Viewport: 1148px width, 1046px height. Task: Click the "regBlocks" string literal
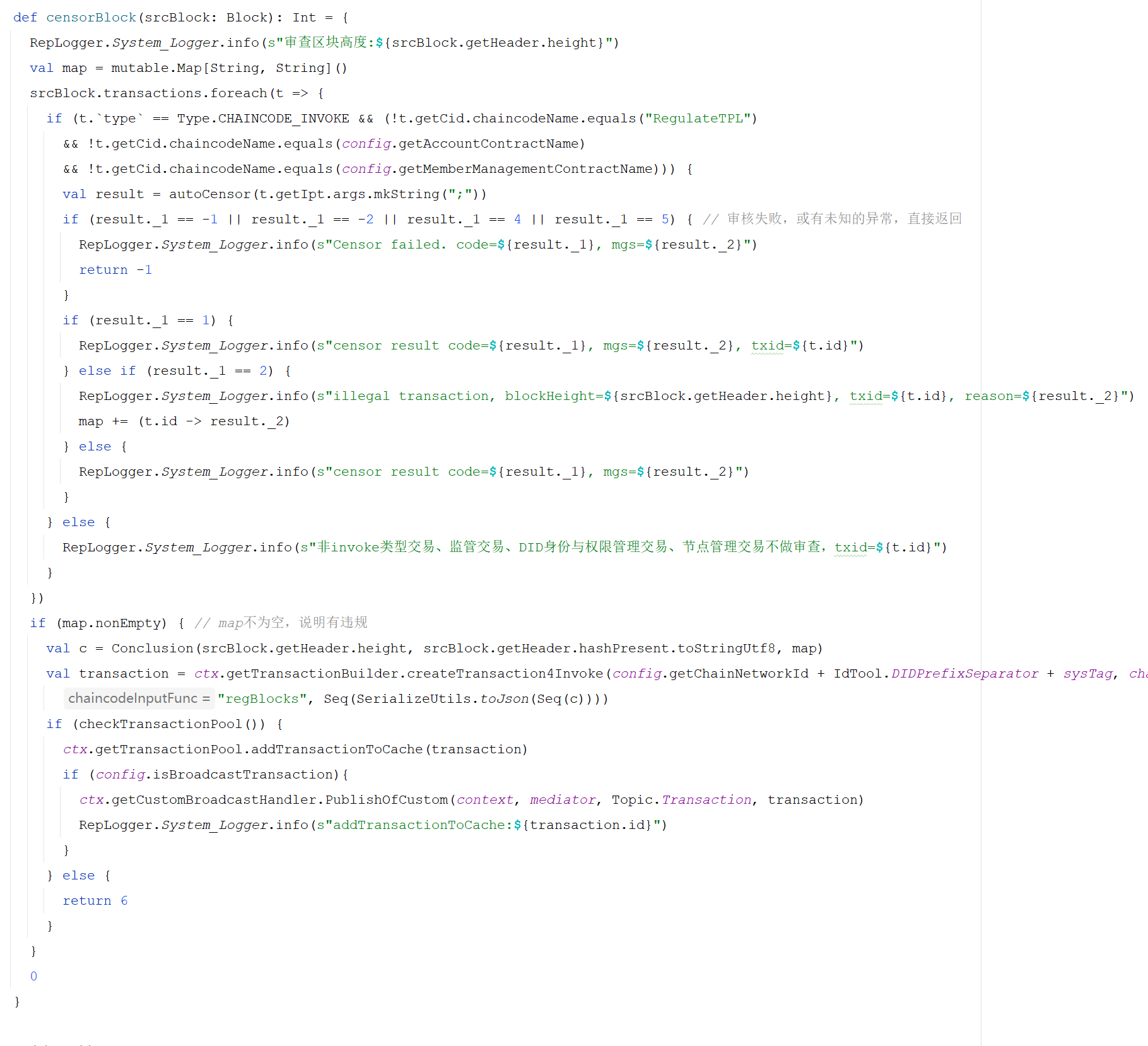(262, 699)
